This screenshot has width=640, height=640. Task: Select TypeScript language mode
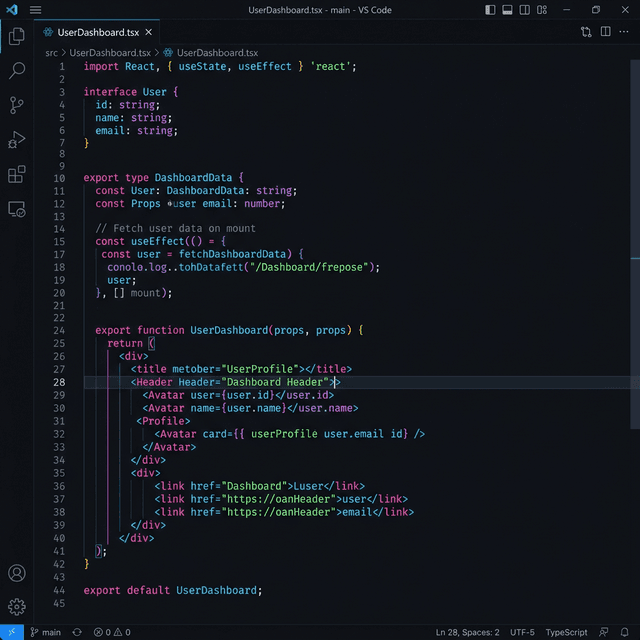[x=566, y=632]
